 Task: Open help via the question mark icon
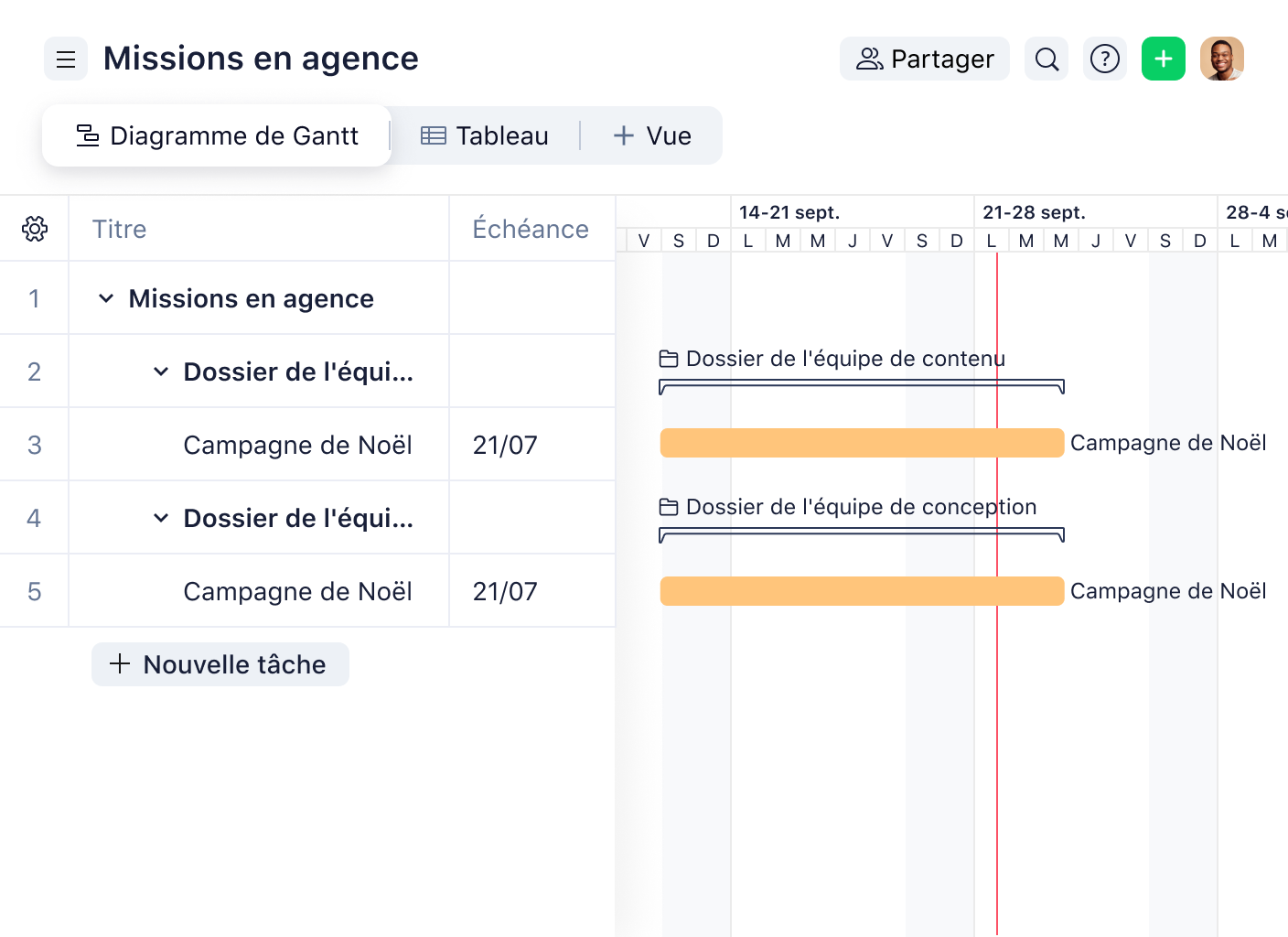1104,59
